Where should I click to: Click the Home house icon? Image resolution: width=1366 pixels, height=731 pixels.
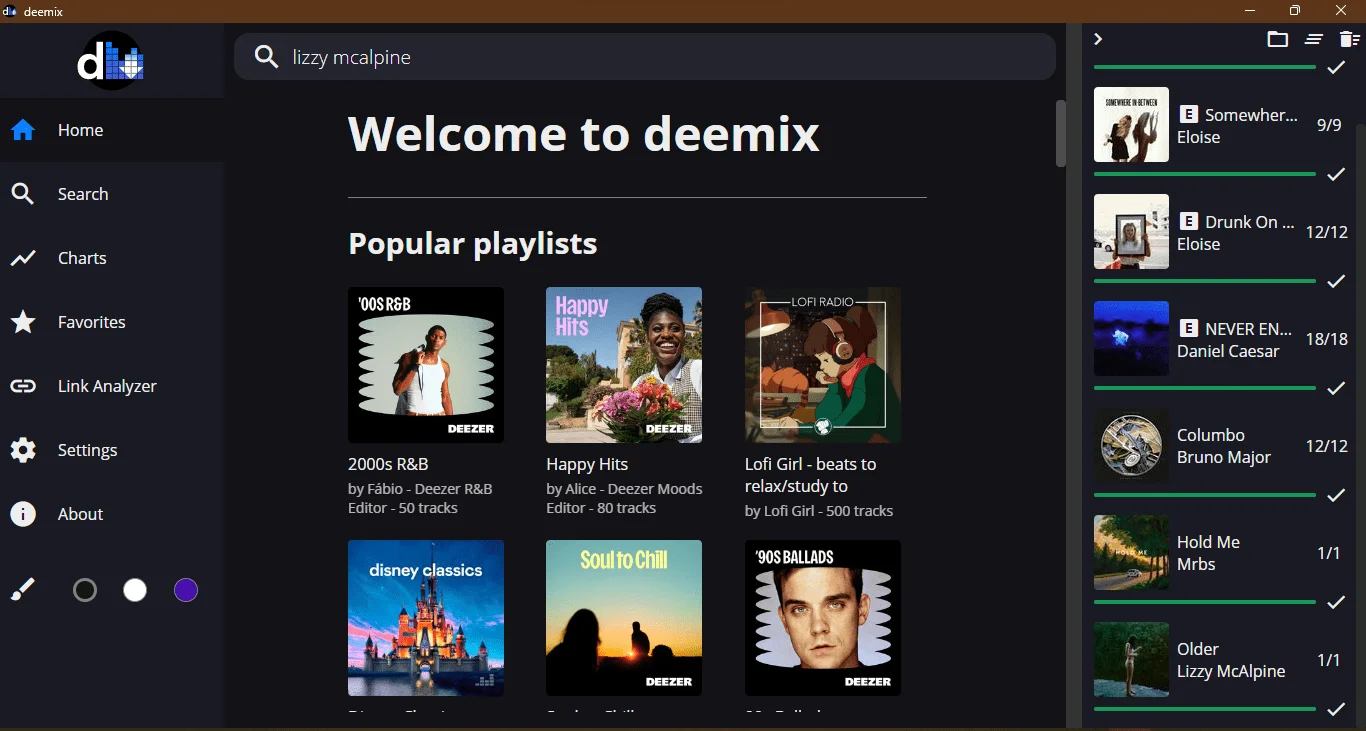(23, 130)
